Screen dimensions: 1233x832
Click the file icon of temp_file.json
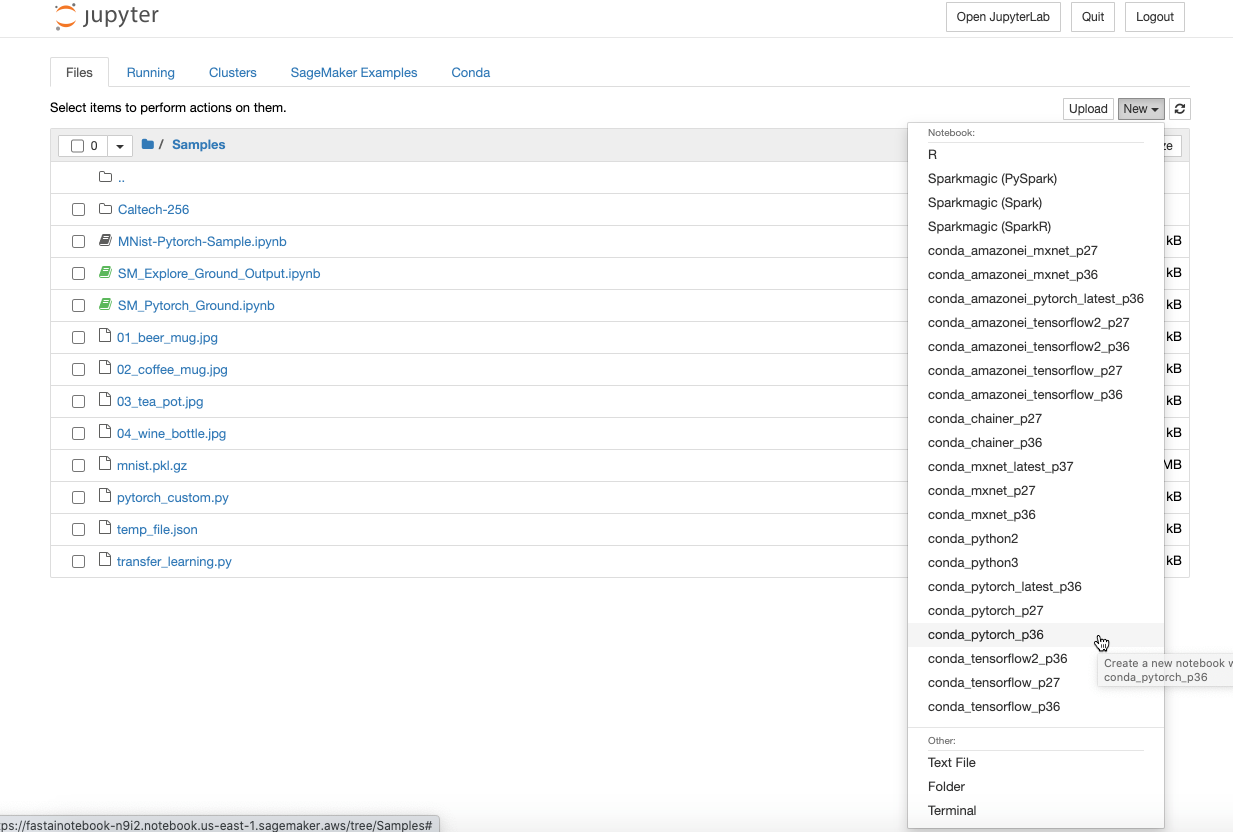coord(105,529)
